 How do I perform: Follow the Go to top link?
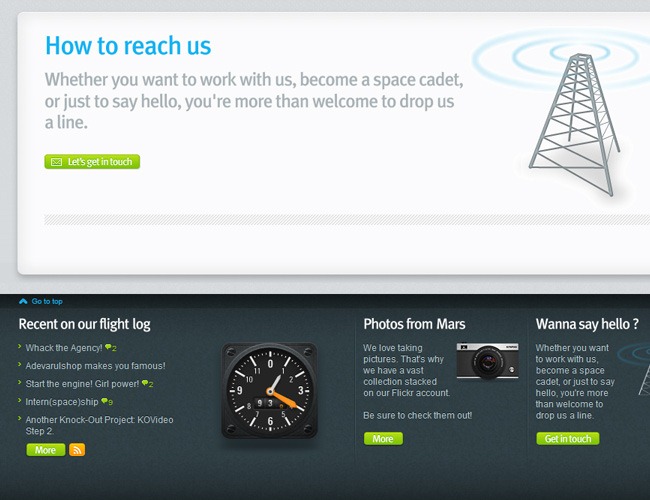coord(47,301)
